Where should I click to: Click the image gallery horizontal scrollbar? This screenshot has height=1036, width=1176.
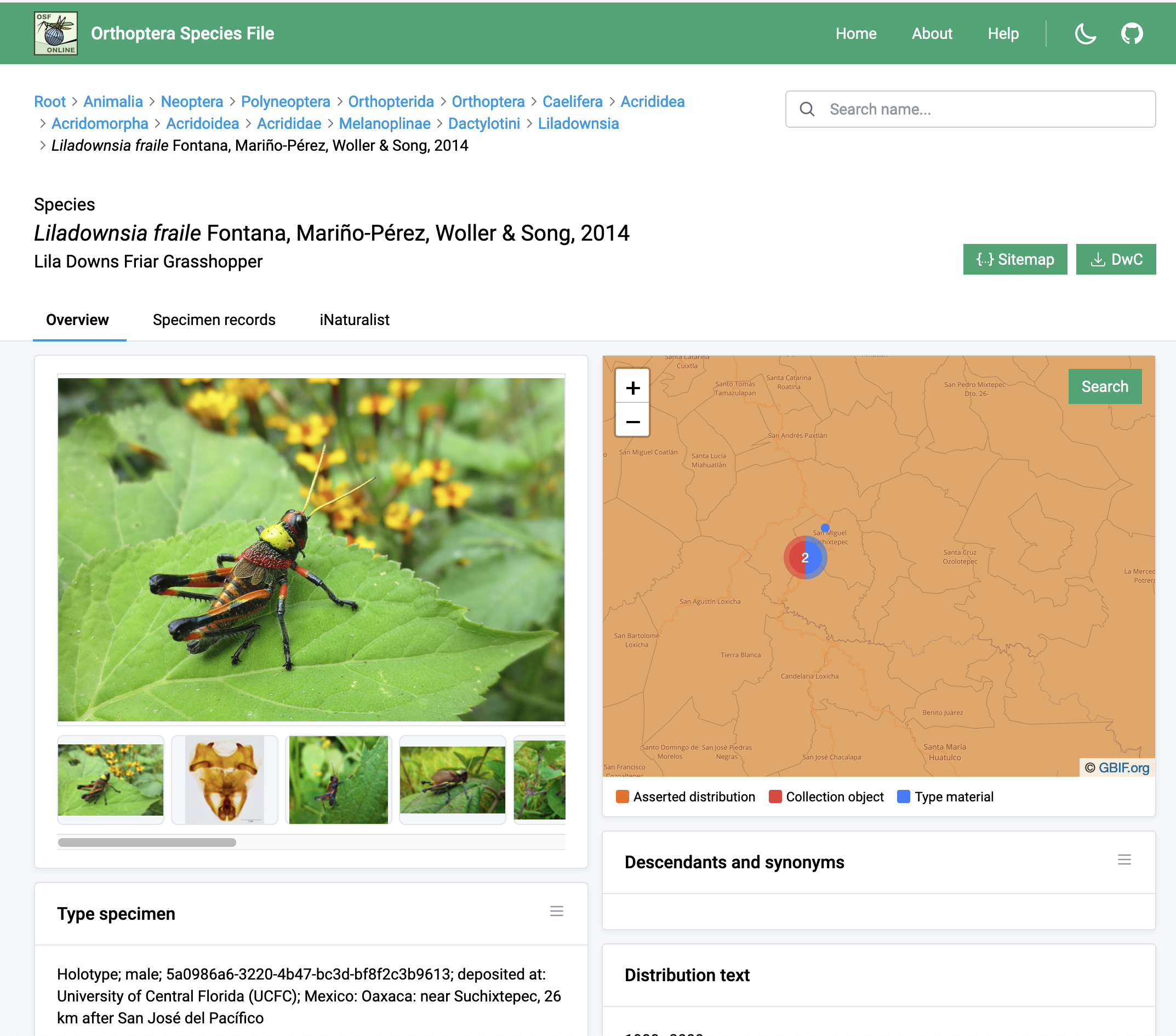(x=147, y=842)
